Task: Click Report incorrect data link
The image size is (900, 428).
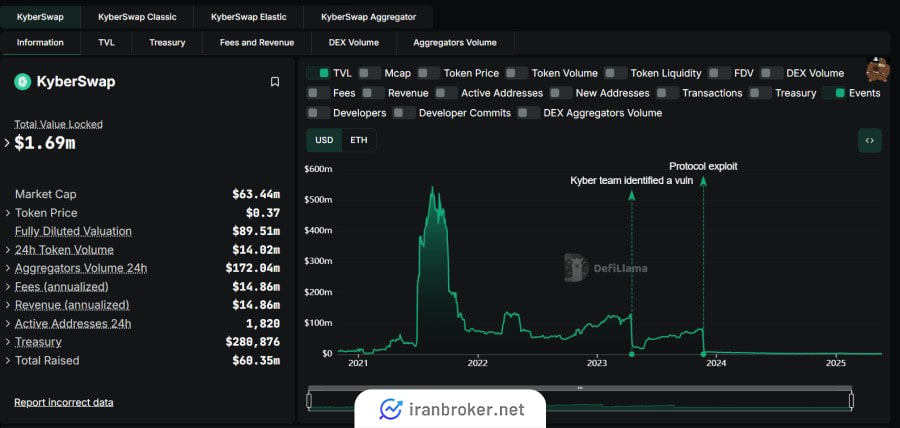Action: (63, 402)
